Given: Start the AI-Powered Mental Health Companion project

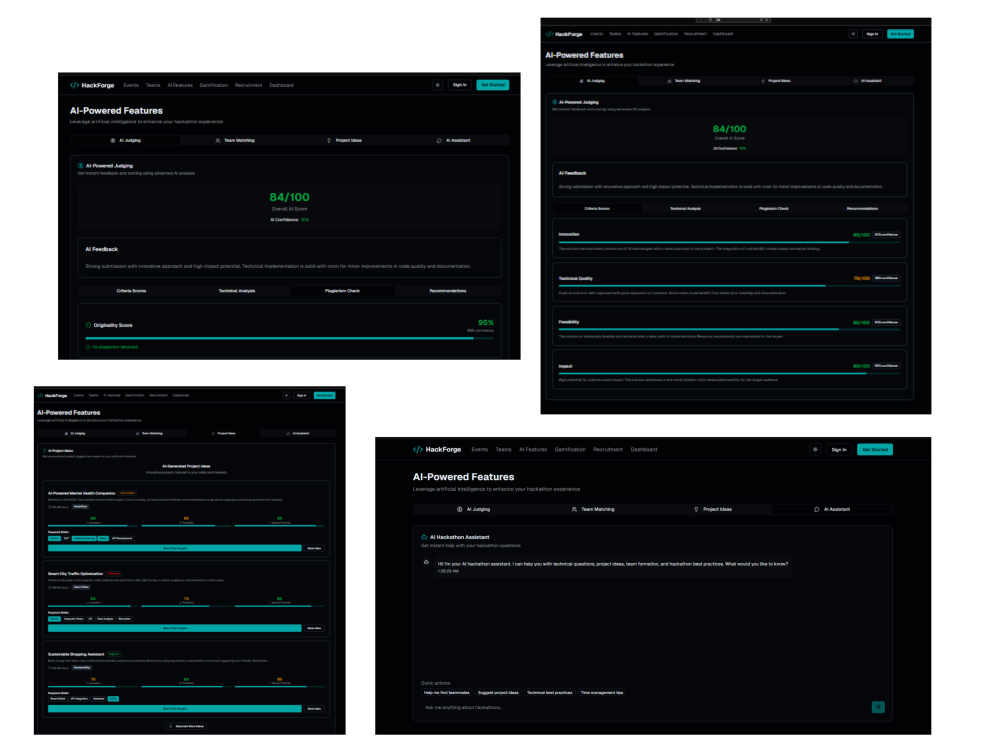Looking at the screenshot, I should pyautogui.click(x=175, y=548).
